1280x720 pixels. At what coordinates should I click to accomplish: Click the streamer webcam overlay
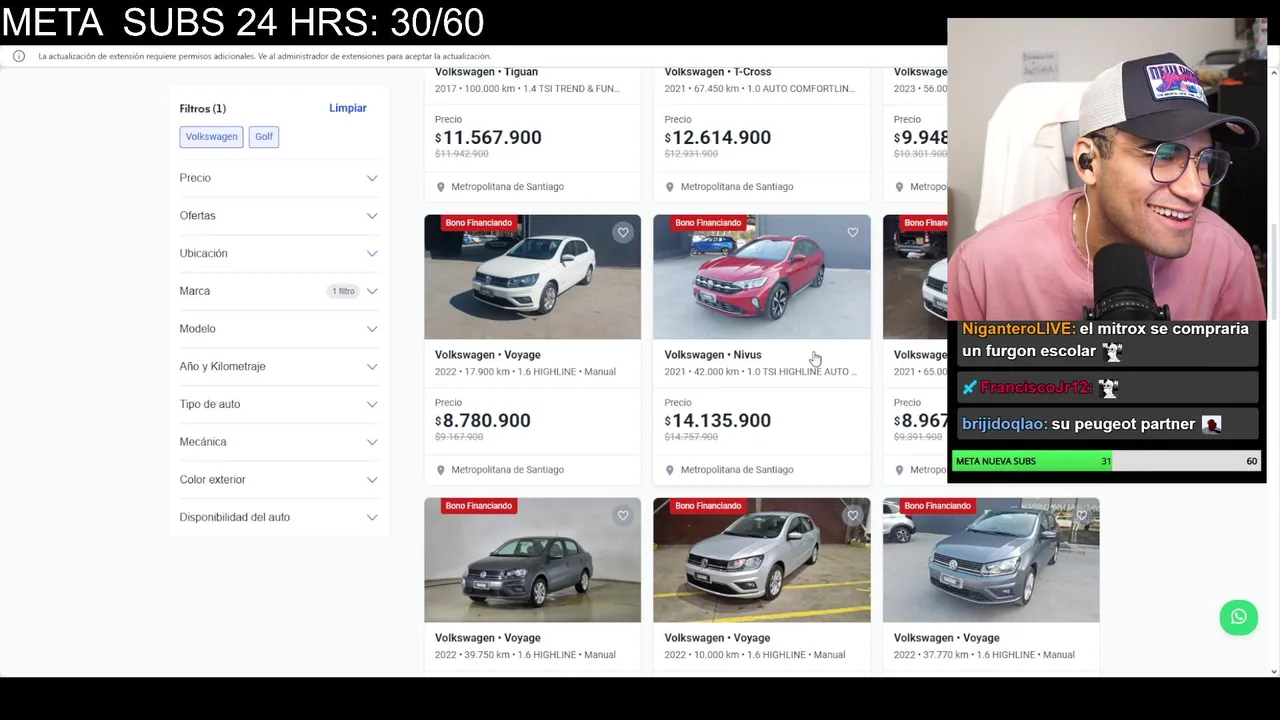(1106, 168)
